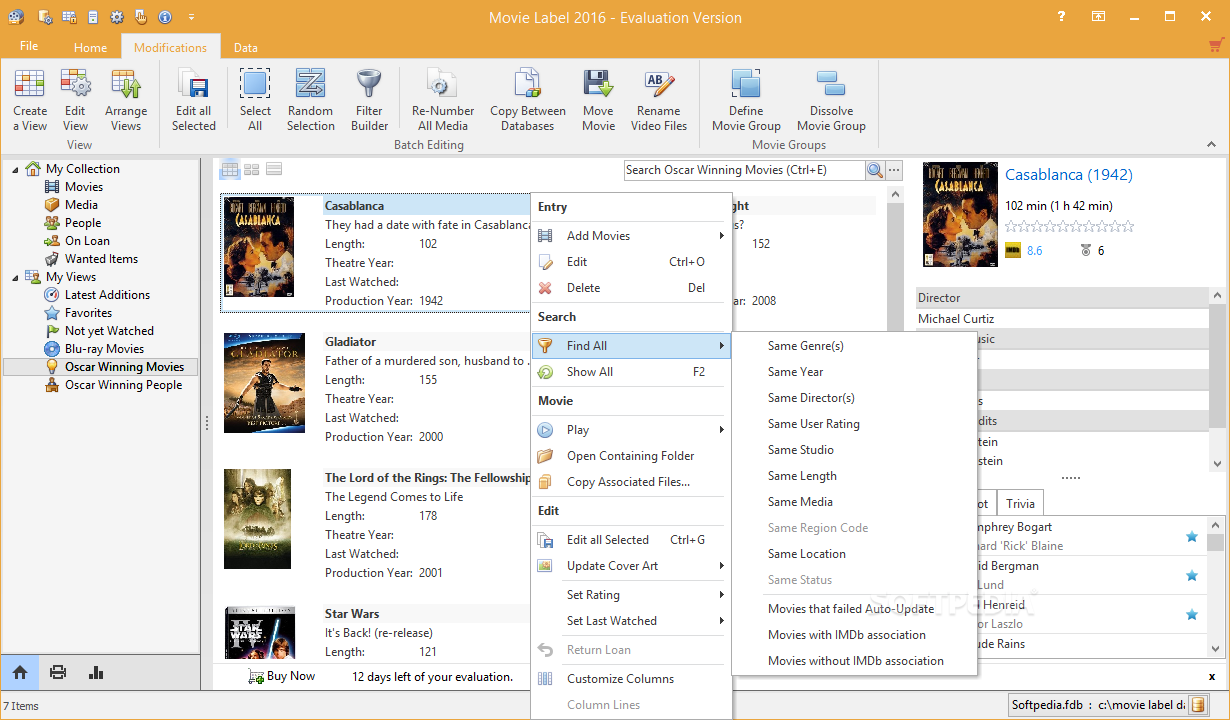
Task: Expand the Play submenu
Action: [x=630, y=430]
